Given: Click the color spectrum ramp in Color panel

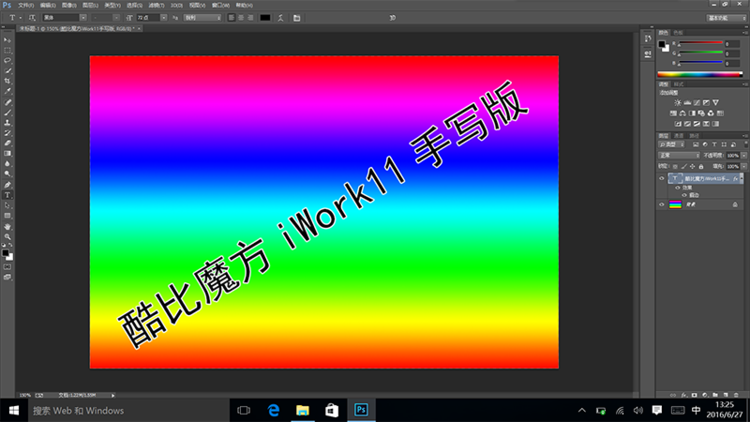Looking at the screenshot, I should pyautogui.click(x=699, y=73).
